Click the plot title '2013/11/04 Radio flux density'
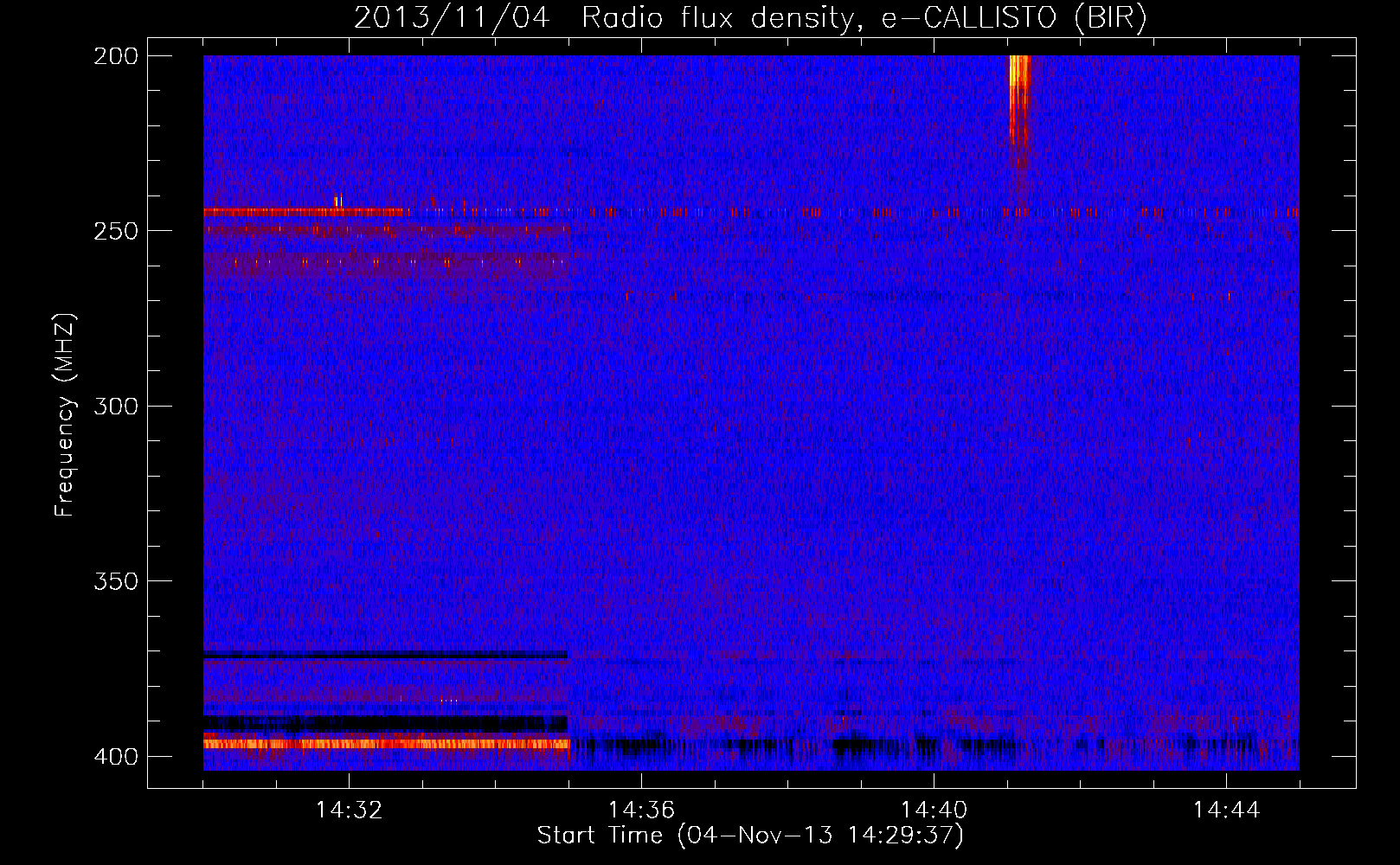 (750, 17)
